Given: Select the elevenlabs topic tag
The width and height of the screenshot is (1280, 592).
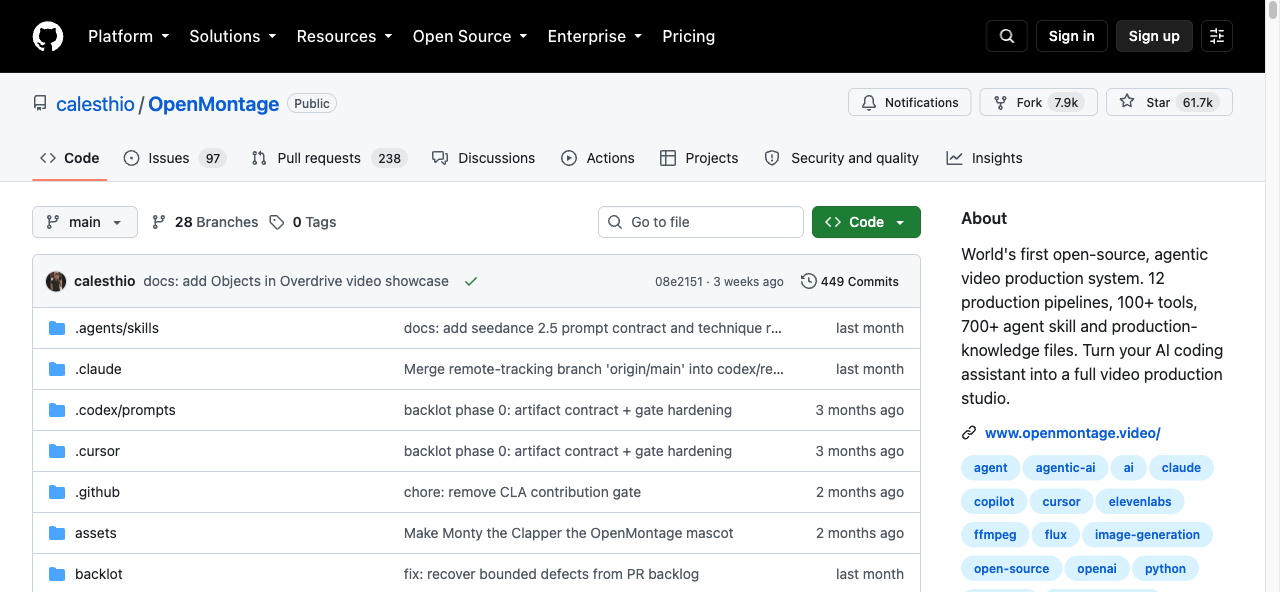Looking at the screenshot, I should click(x=1140, y=501).
